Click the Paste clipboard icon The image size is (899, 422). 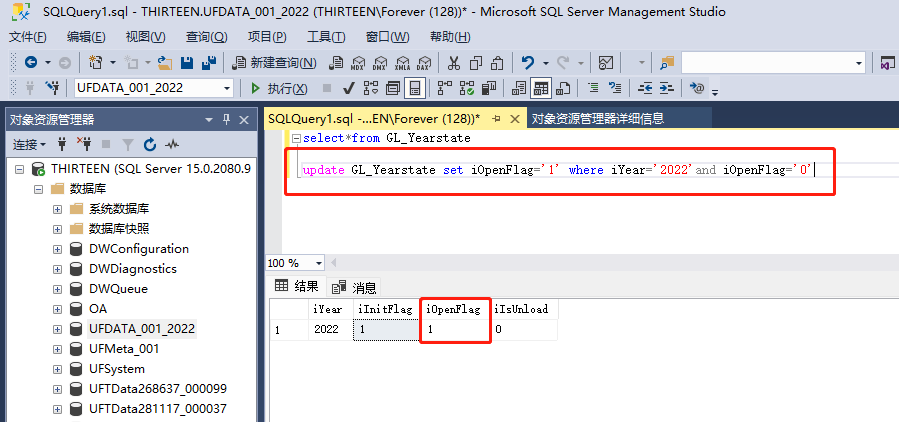(498, 62)
